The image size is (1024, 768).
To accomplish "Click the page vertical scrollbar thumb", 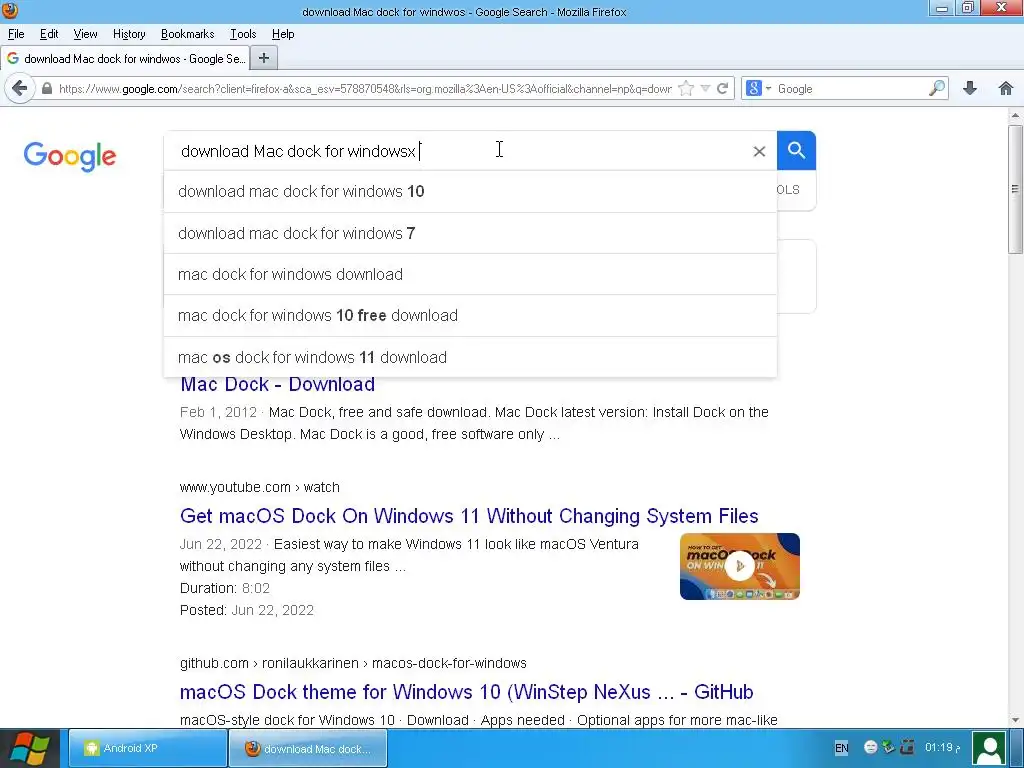I will click(x=1015, y=189).
